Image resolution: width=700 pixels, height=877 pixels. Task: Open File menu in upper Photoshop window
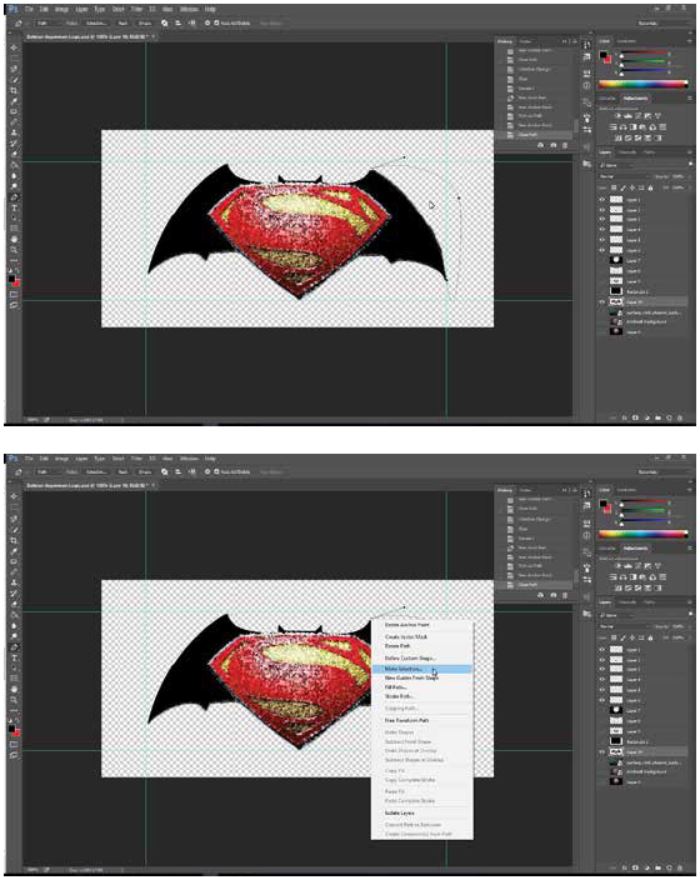[x=29, y=9]
